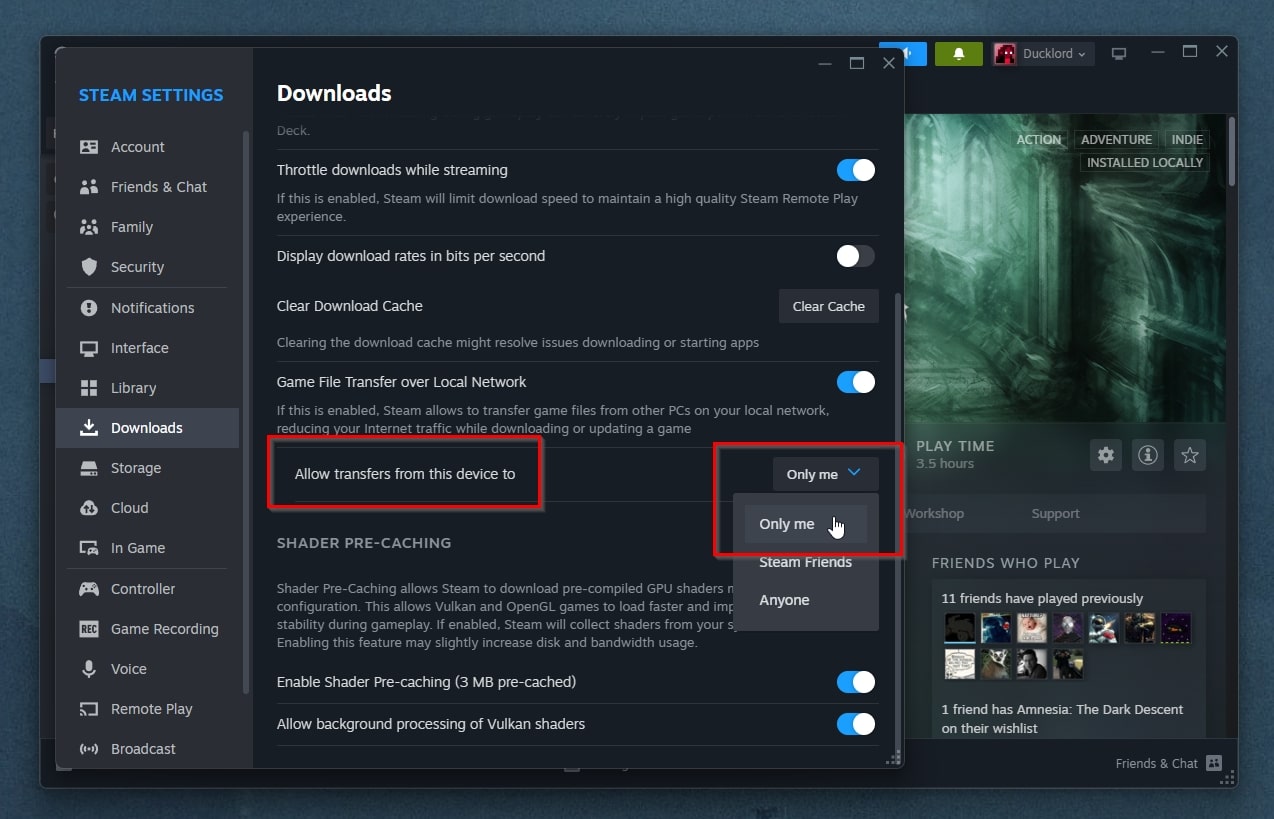Choose Anyone transfer option

(x=805, y=600)
